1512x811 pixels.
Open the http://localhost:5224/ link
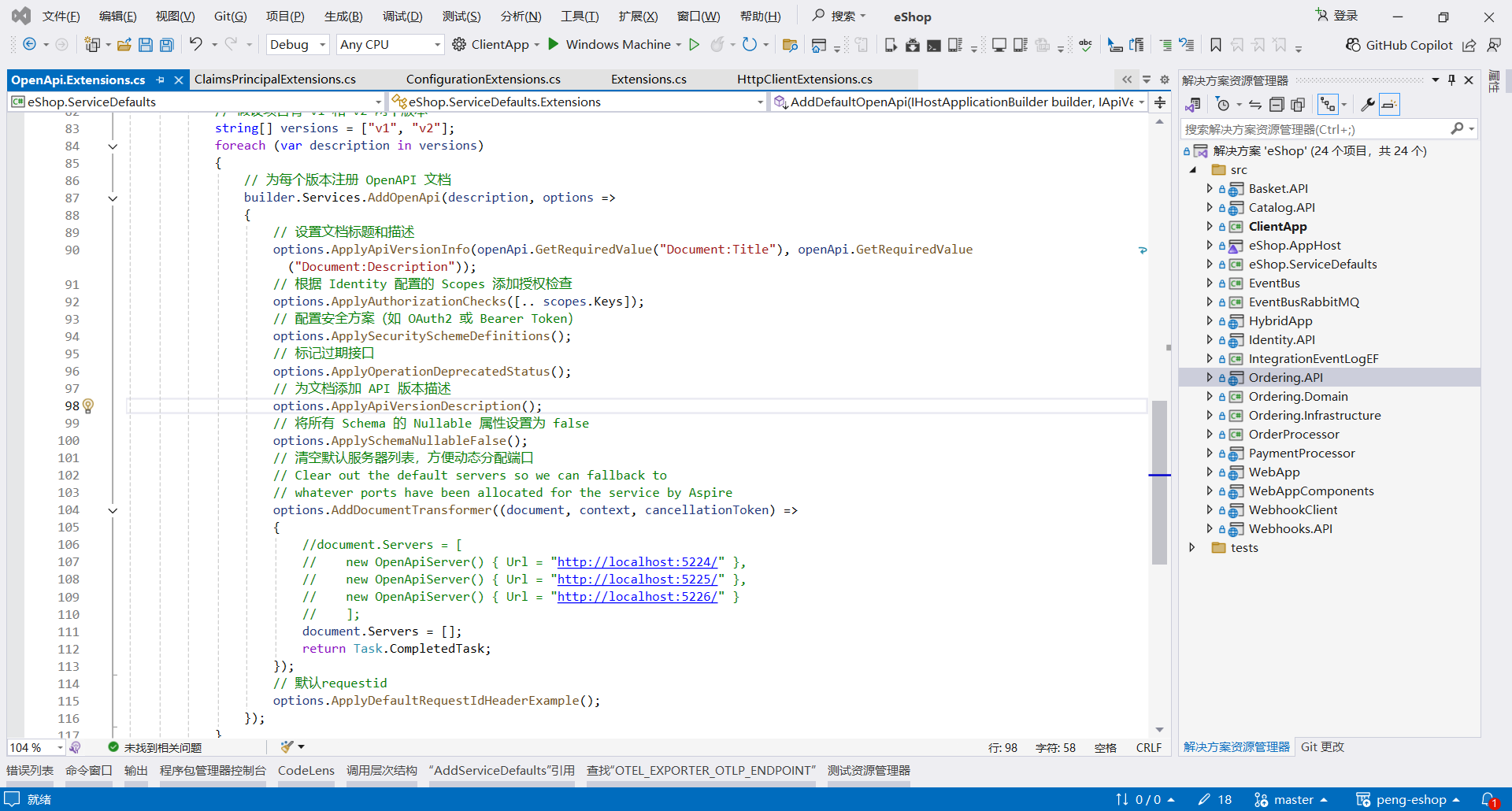tap(637, 562)
